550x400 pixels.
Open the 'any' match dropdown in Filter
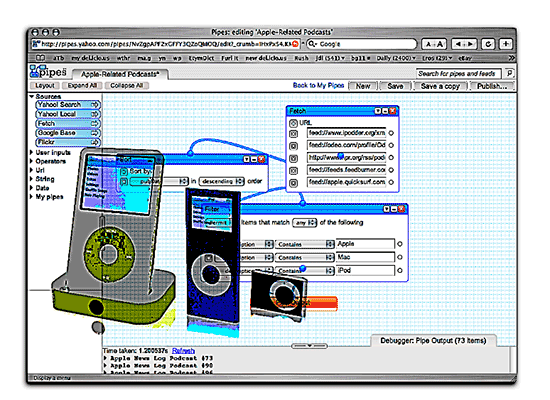[304, 222]
